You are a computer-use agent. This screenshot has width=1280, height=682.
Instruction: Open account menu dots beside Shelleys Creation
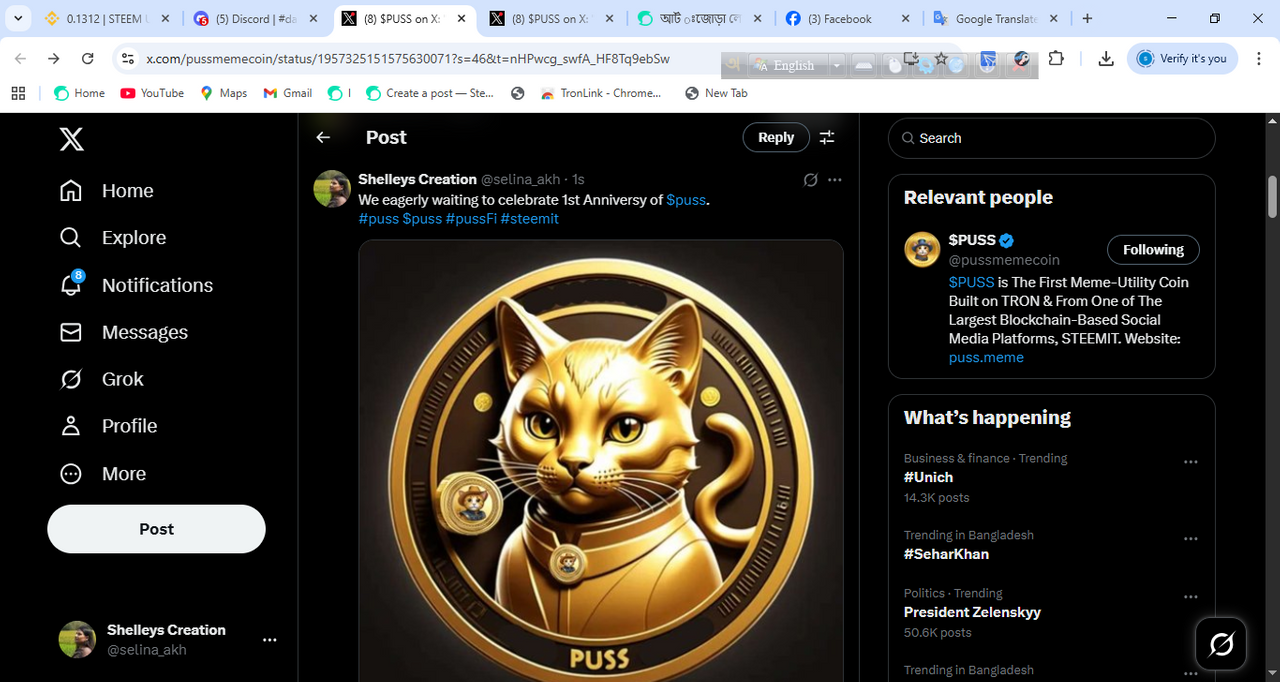(269, 640)
